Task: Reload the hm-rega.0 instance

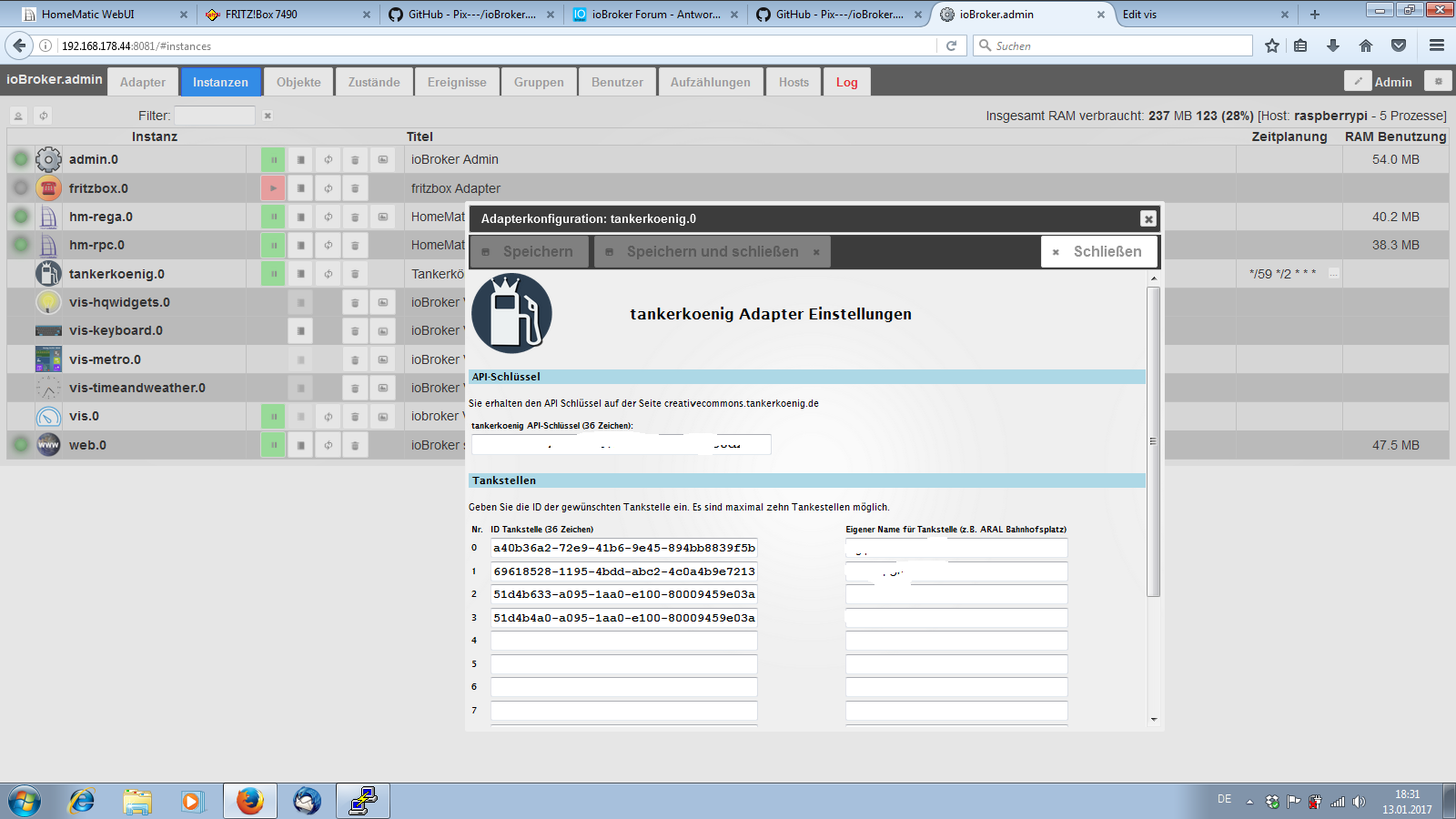Action: pos(328,217)
